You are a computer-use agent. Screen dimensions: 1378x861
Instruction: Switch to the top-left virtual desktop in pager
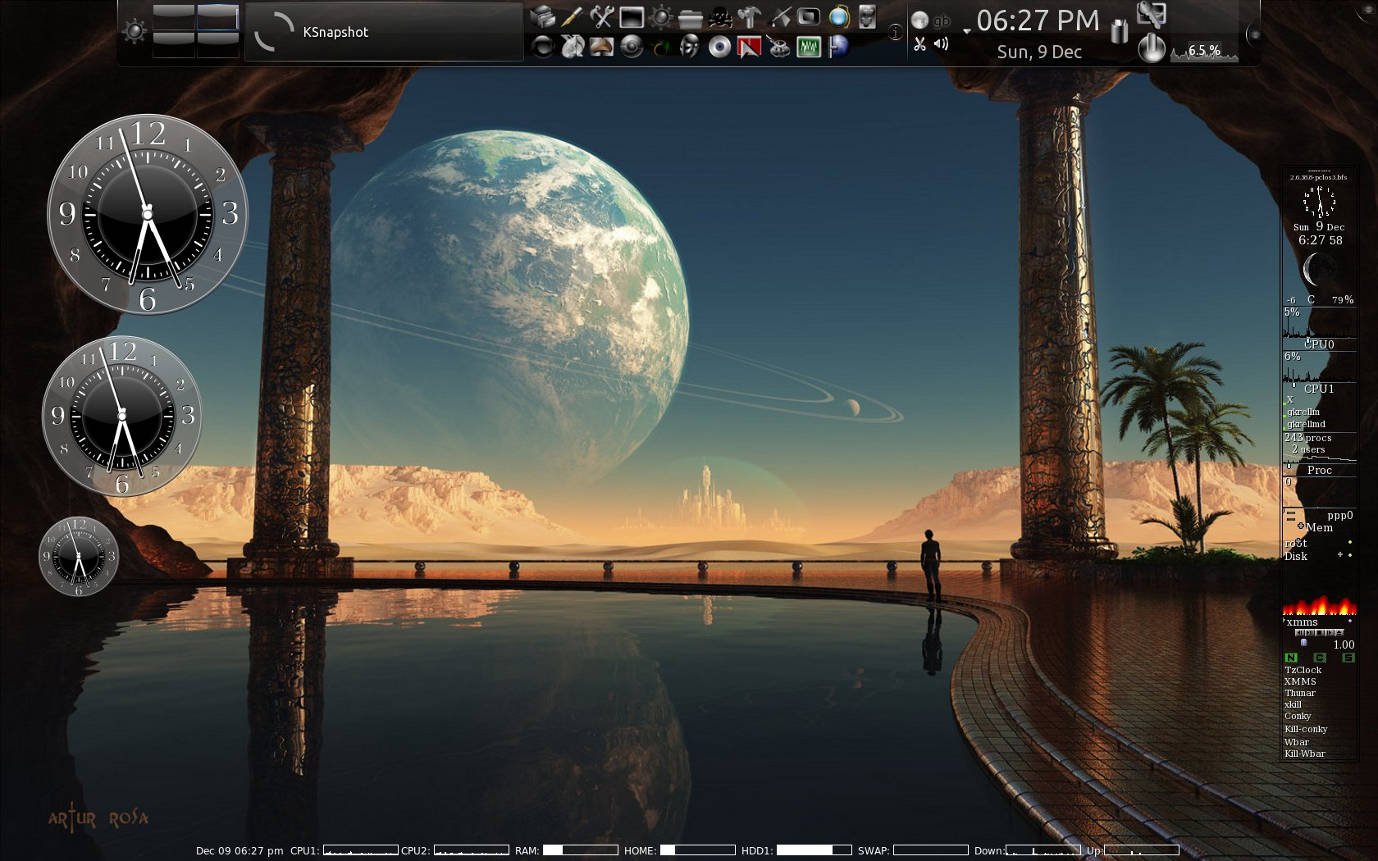(x=173, y=17)
